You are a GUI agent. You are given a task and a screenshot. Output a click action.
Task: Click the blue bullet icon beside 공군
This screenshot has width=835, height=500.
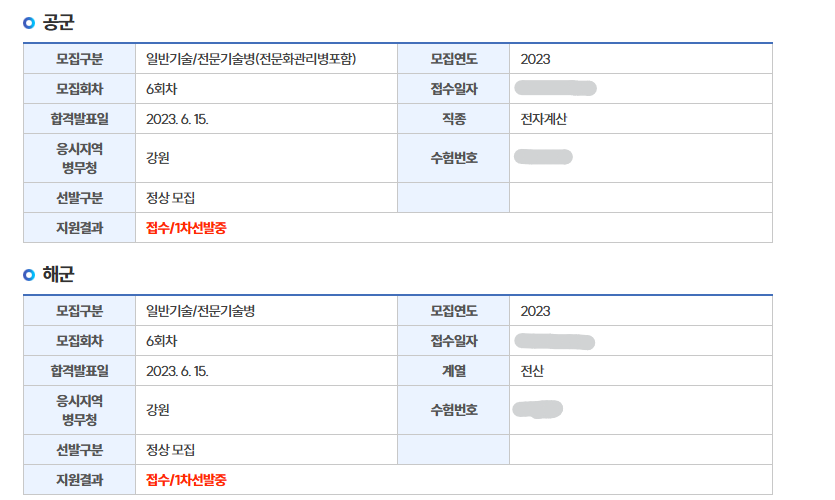point(29,22)
